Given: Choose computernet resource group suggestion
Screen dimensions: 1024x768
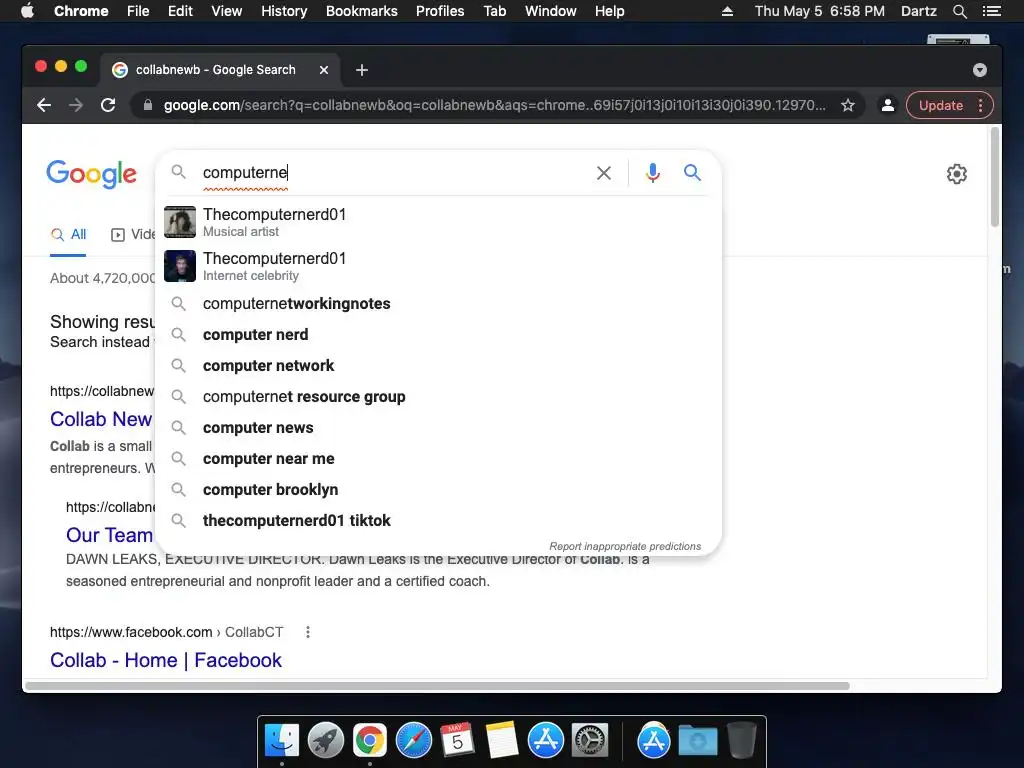Looking at the screenshot, I should (439, 396).
